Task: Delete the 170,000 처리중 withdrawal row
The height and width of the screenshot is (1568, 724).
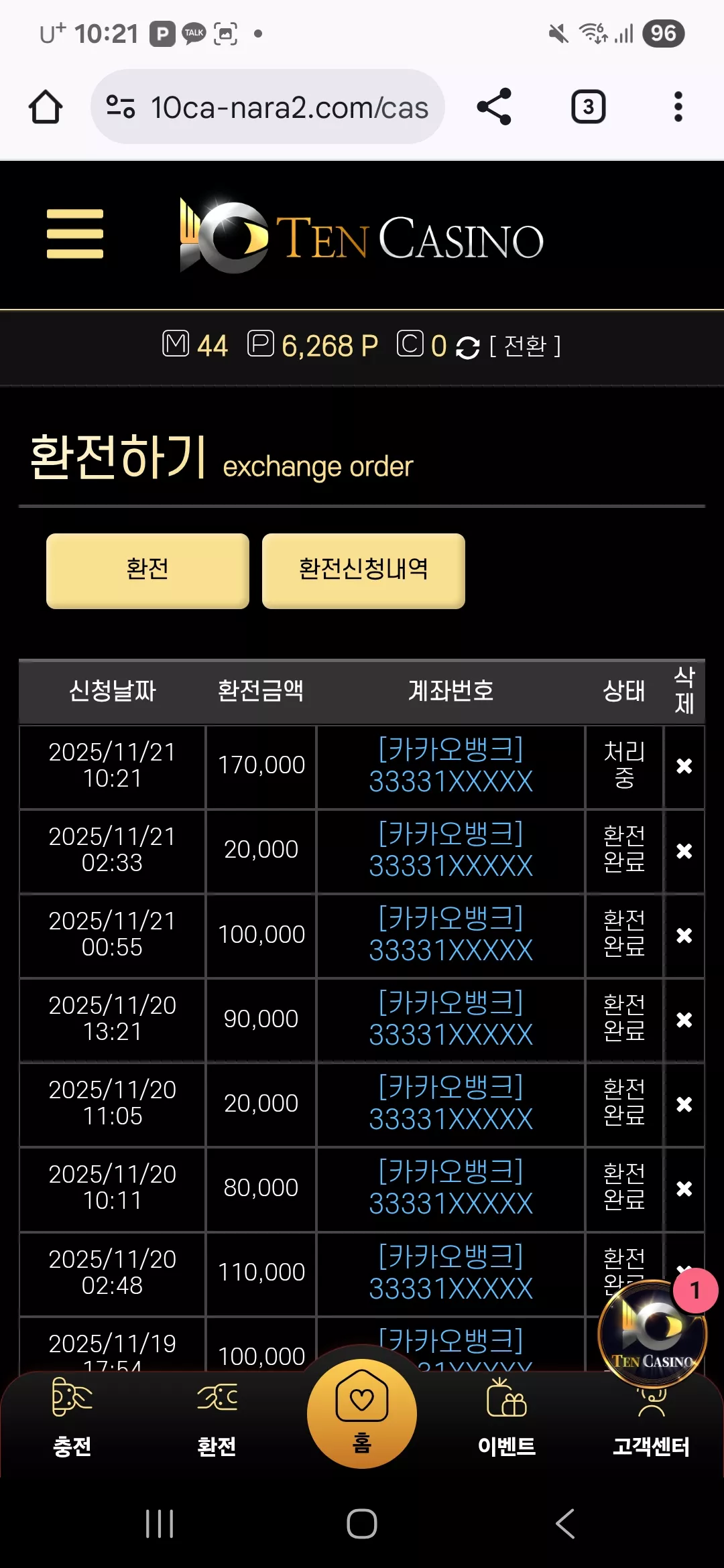Action: pos(684,766)
